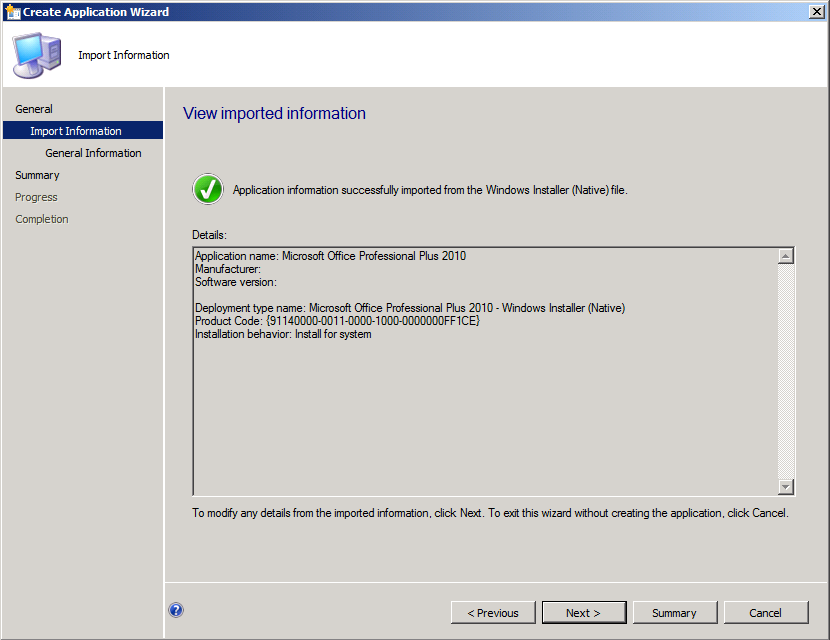
Task: Close the Create Application Wizard window
Action: tap(817, 12)
